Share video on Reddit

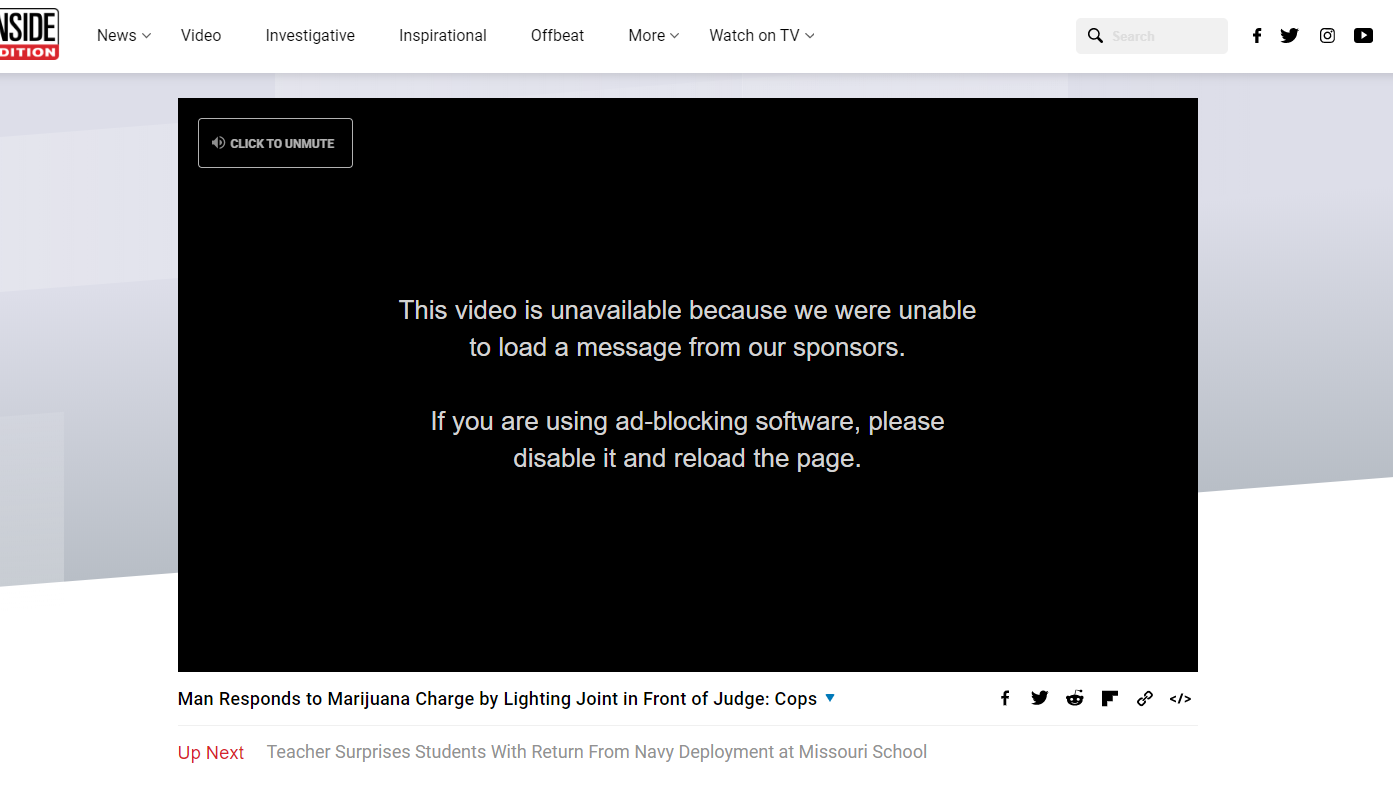pyautogui.click(x=1075, y=698)
